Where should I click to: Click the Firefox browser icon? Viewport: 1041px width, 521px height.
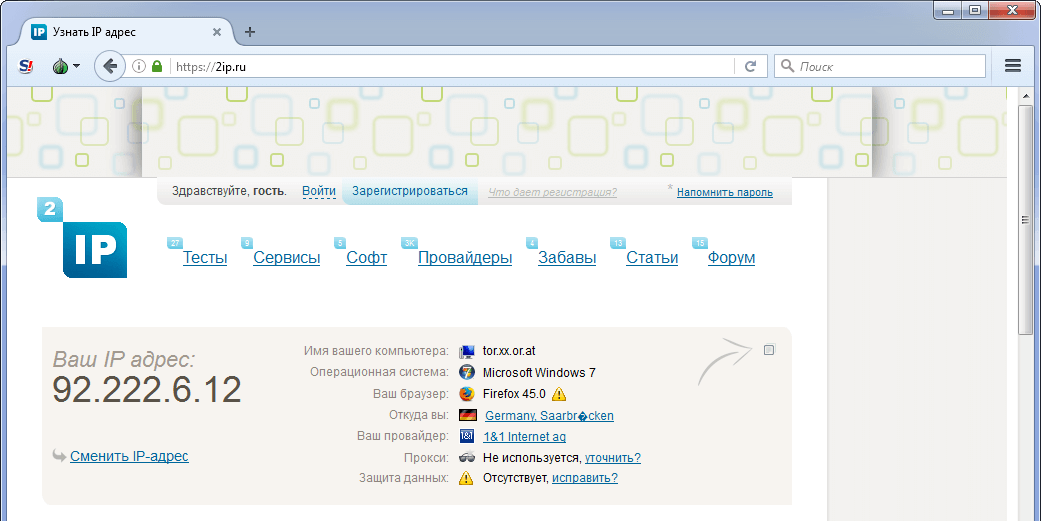[467, 394]
